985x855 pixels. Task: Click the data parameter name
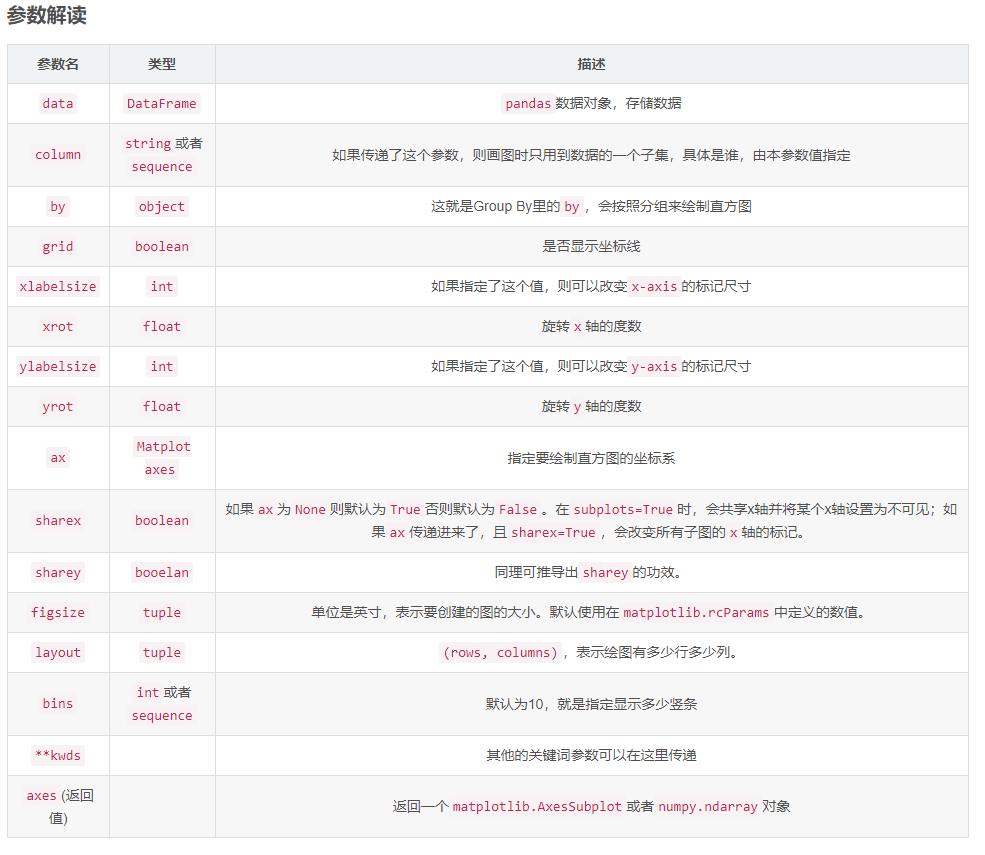tap(57, 103)
